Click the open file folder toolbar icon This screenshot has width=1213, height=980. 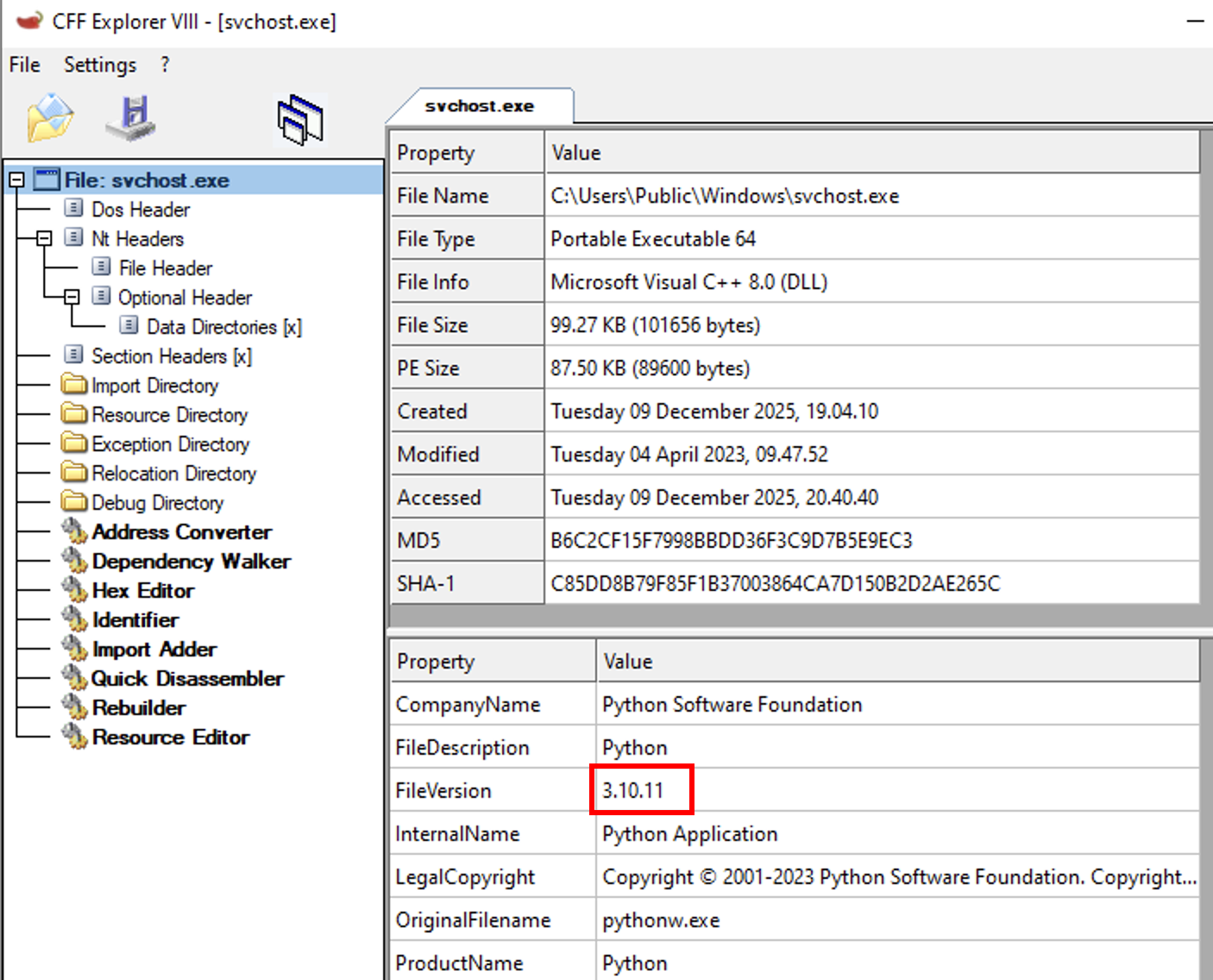(50, 118)
